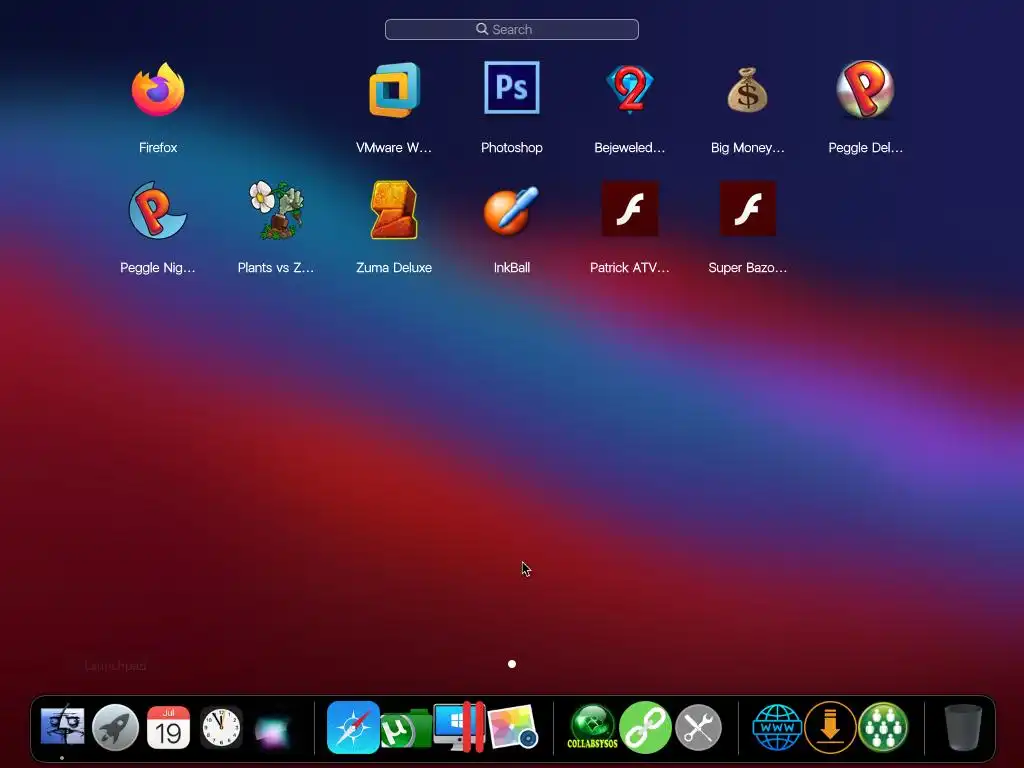
Task: Click the "InkBall" label text
Action: point(512,268)
